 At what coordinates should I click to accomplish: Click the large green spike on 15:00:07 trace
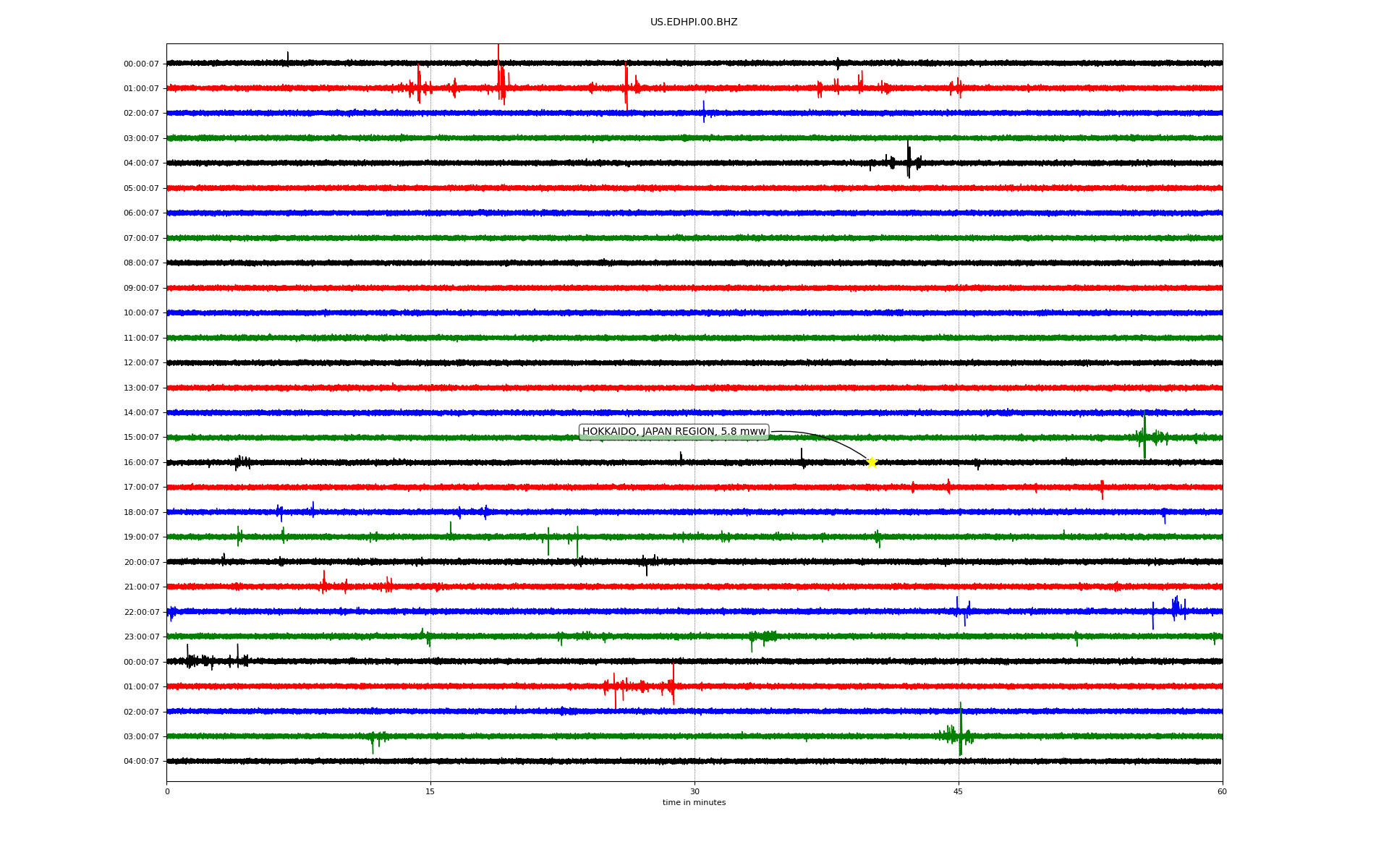click(x=1144, y=434)
